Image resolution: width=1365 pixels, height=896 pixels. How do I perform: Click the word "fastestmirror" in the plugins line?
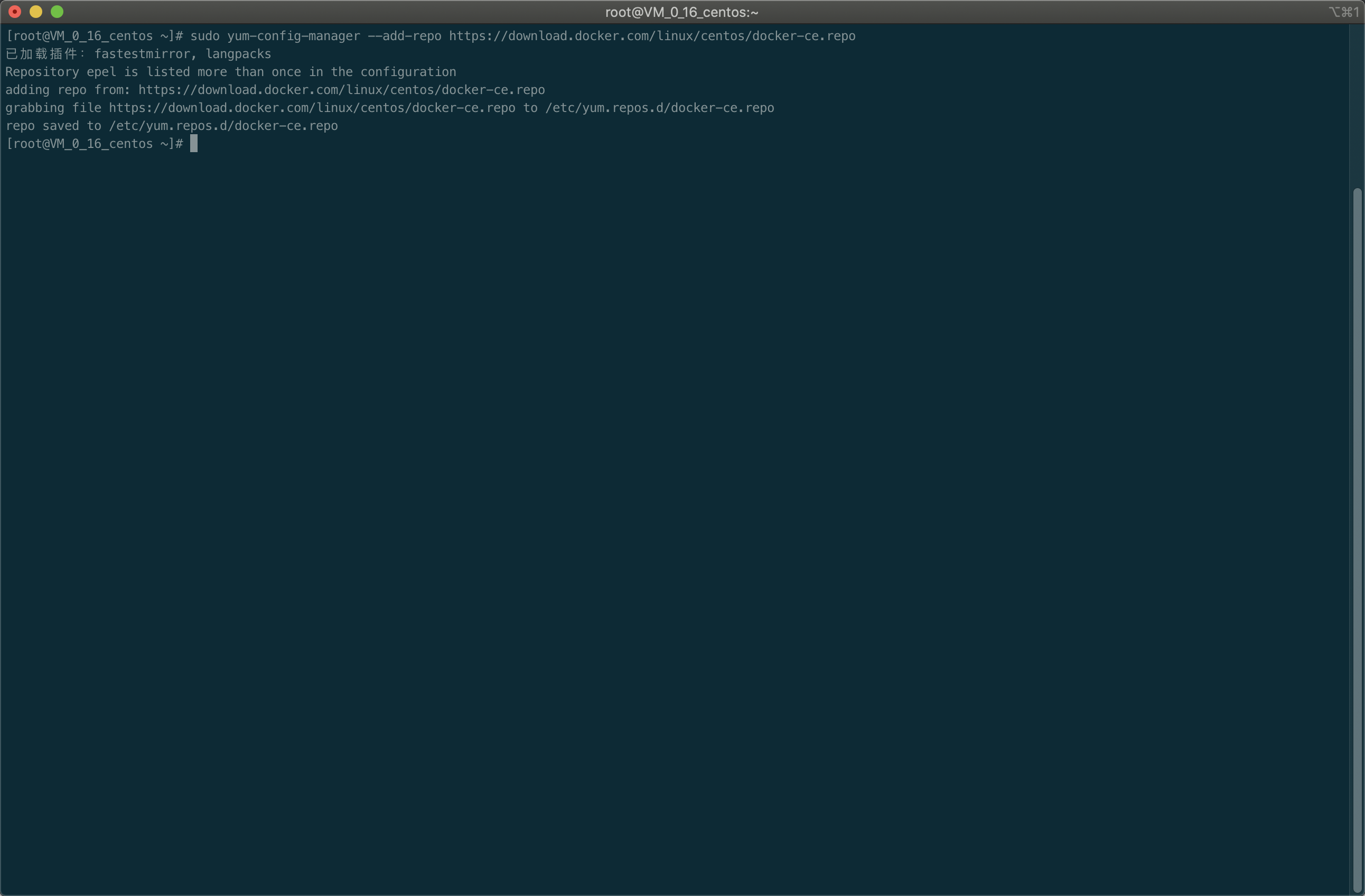point(142,54)
